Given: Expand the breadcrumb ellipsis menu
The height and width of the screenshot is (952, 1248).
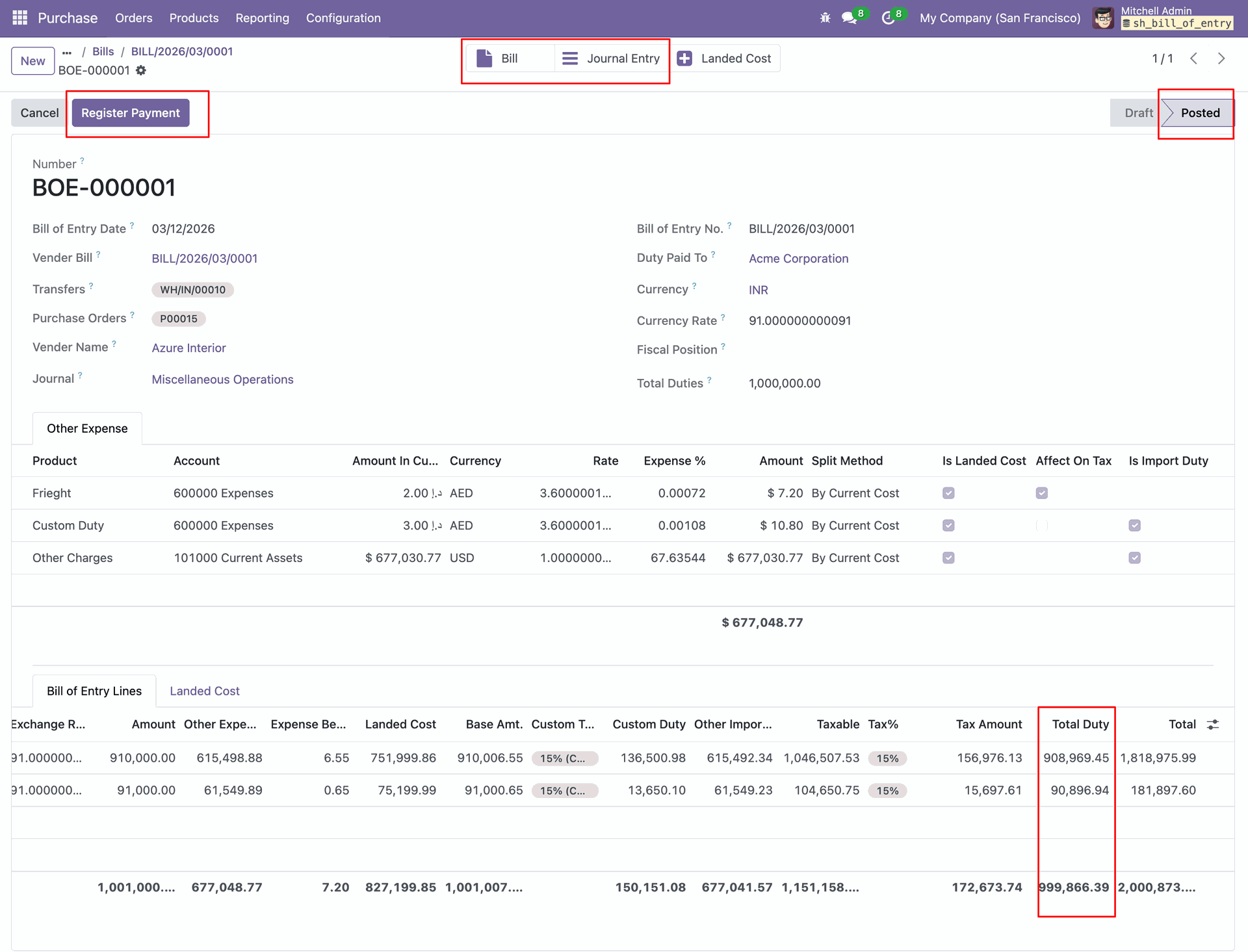Looking at the screenshot, I should click(x=67, y=52).
